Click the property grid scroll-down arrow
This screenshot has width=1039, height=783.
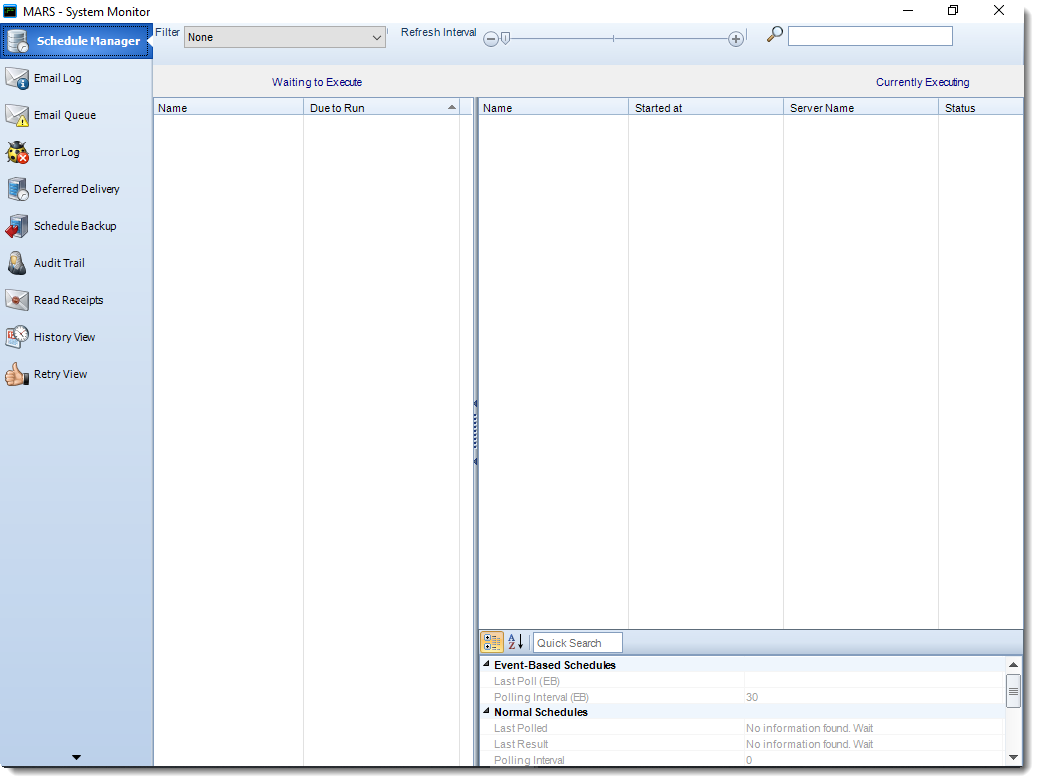pyautogui.click(x=1013, y=757)
